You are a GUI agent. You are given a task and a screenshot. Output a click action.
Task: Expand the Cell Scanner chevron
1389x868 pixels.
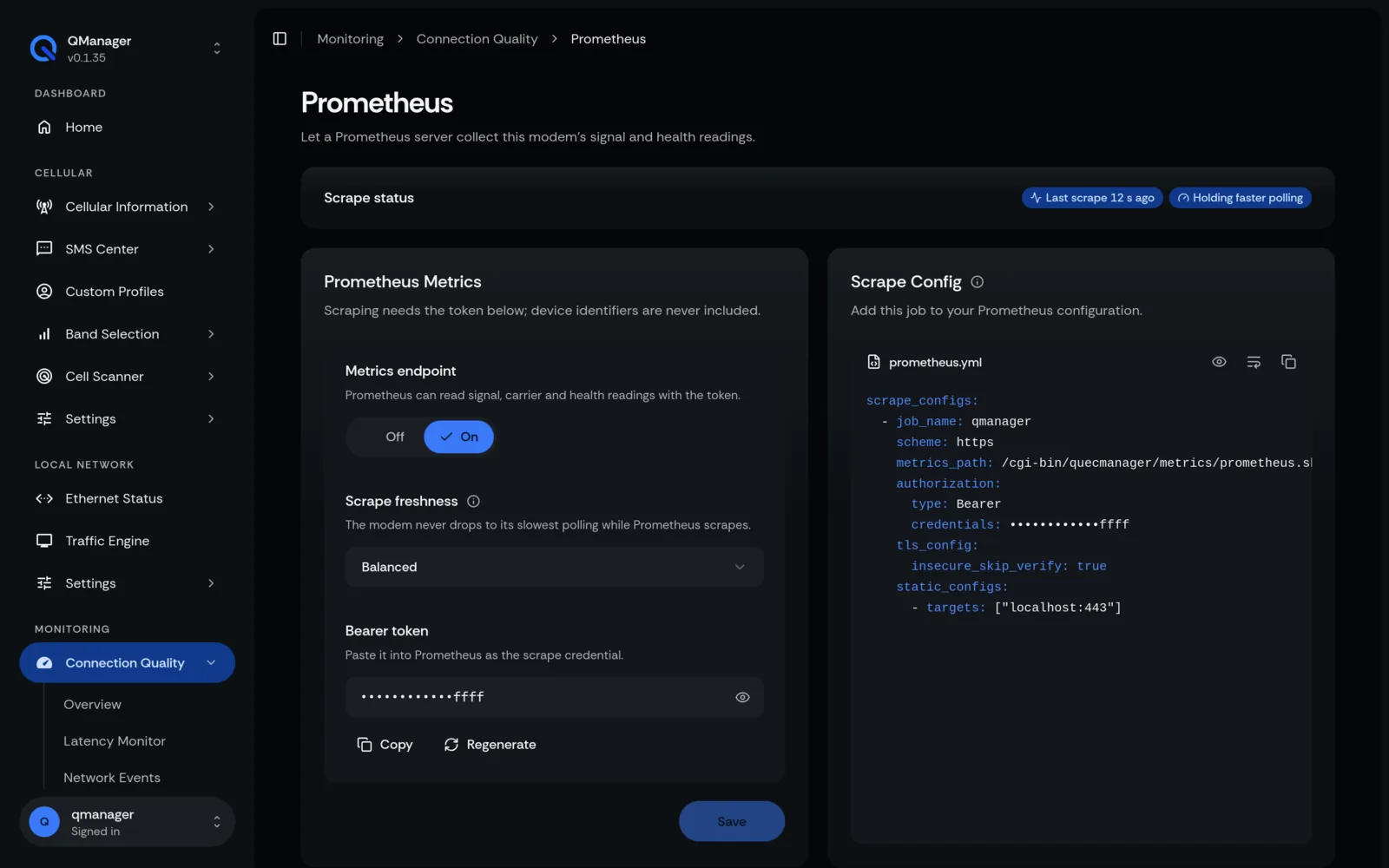coord(211,377)
